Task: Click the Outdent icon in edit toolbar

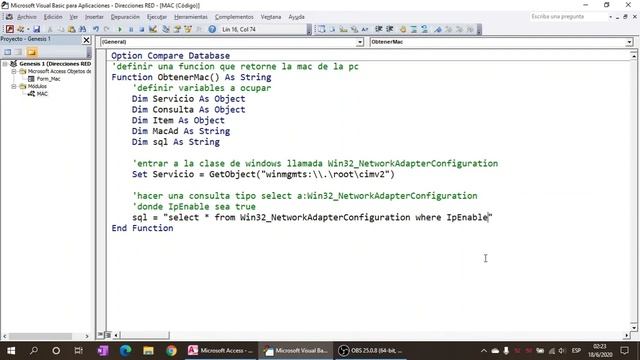Action: pos(390,29)
